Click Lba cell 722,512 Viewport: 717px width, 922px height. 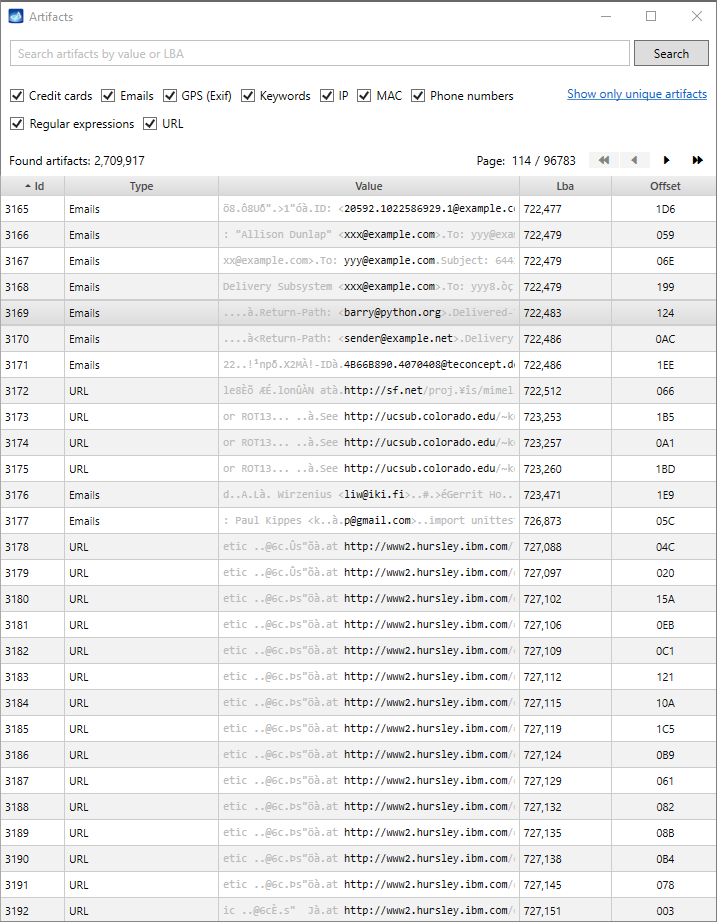[x=565, y=390]
